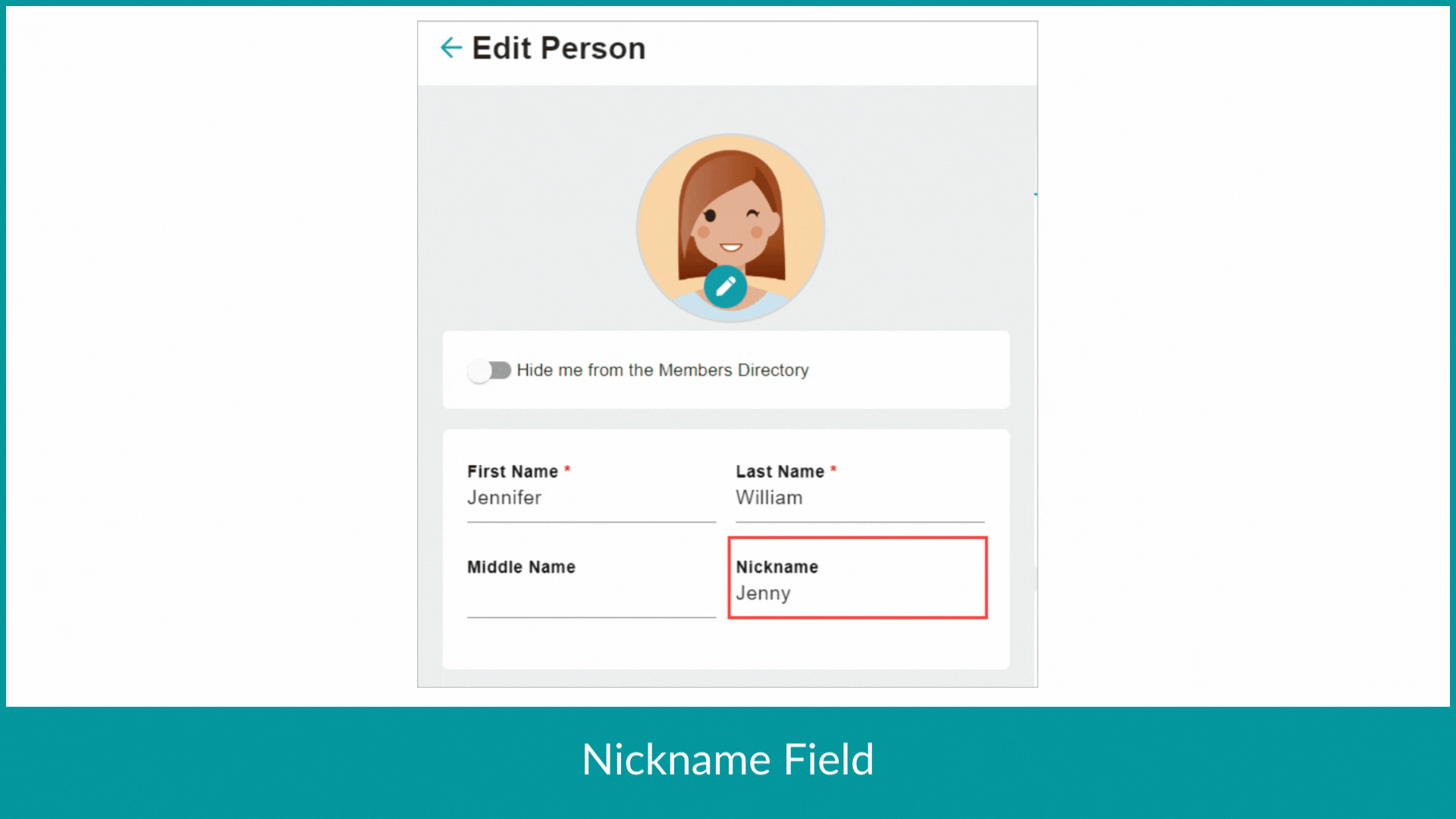This screenshot has height=819, width=1456.
Task: Click the Edit Person heading
Action: coord(559,49)
